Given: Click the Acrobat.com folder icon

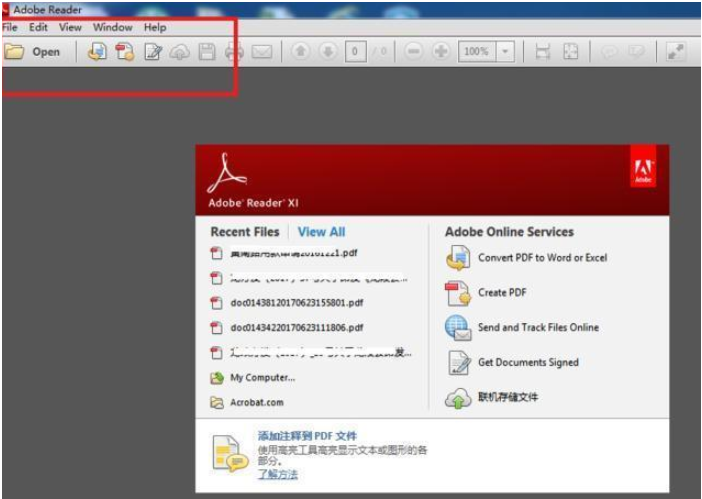Looking at the screenshot, I should click(217, 403).
